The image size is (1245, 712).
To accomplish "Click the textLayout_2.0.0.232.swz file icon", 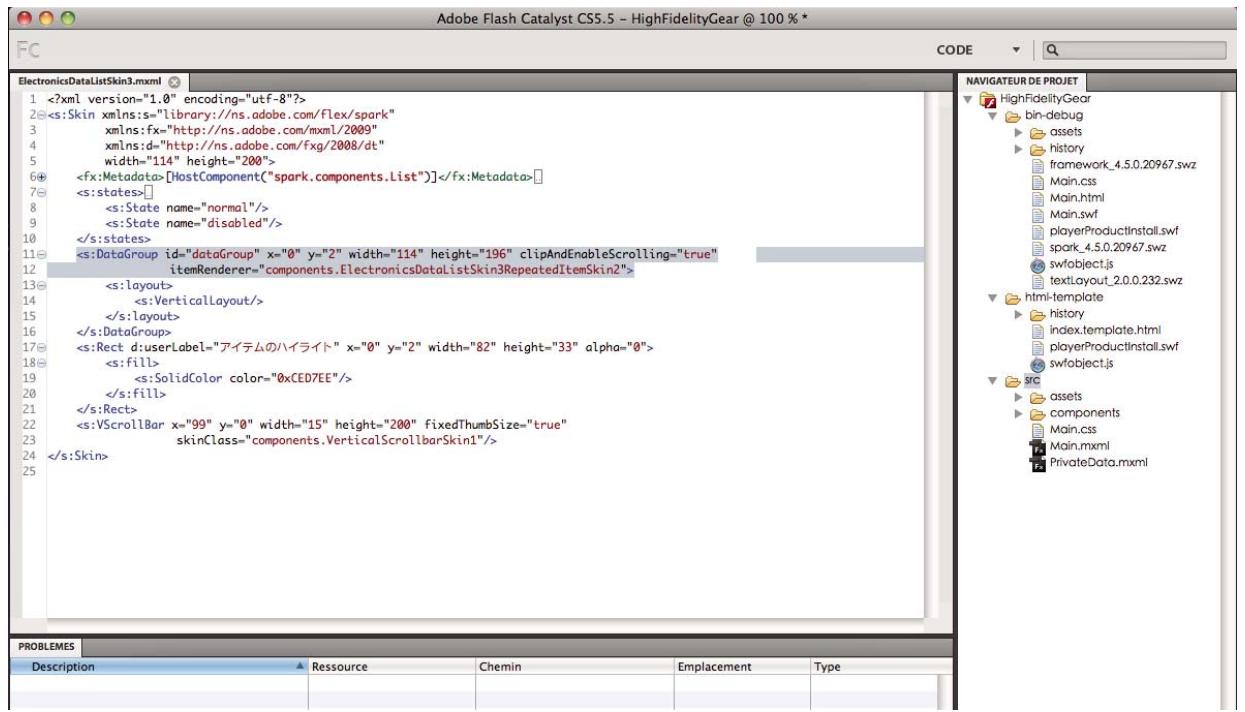I will pos(1038,279).
